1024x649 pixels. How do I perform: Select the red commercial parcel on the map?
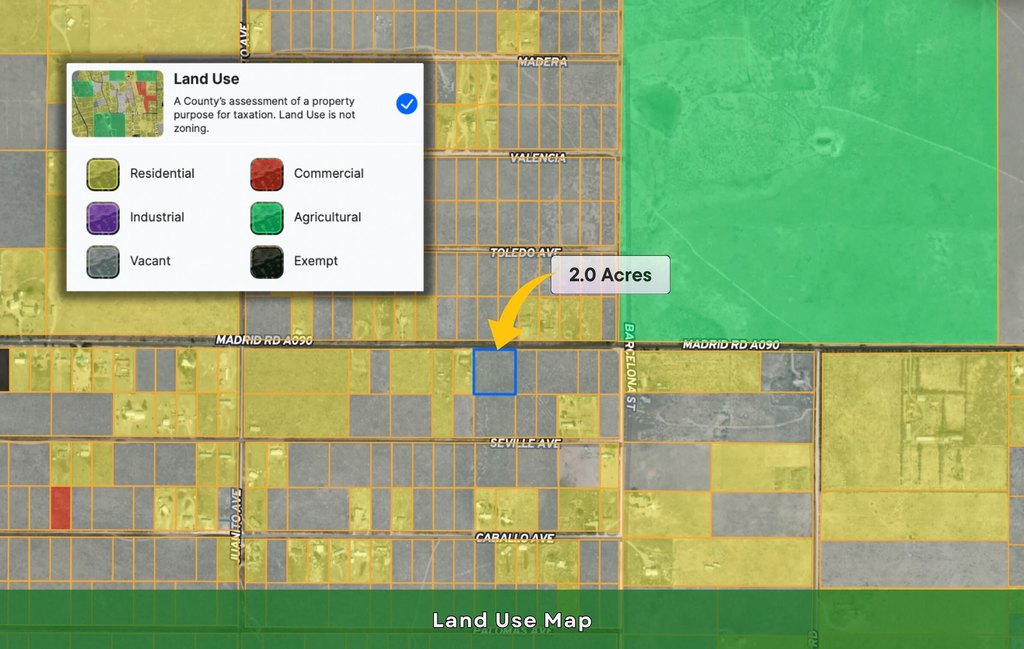[60, 508]
